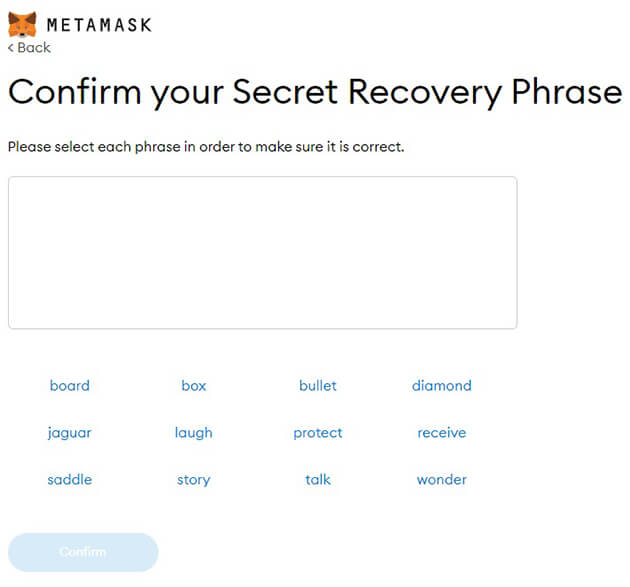630x587 pixels.
Task: Click the back chevron arrow
Action: coord(11,48)
